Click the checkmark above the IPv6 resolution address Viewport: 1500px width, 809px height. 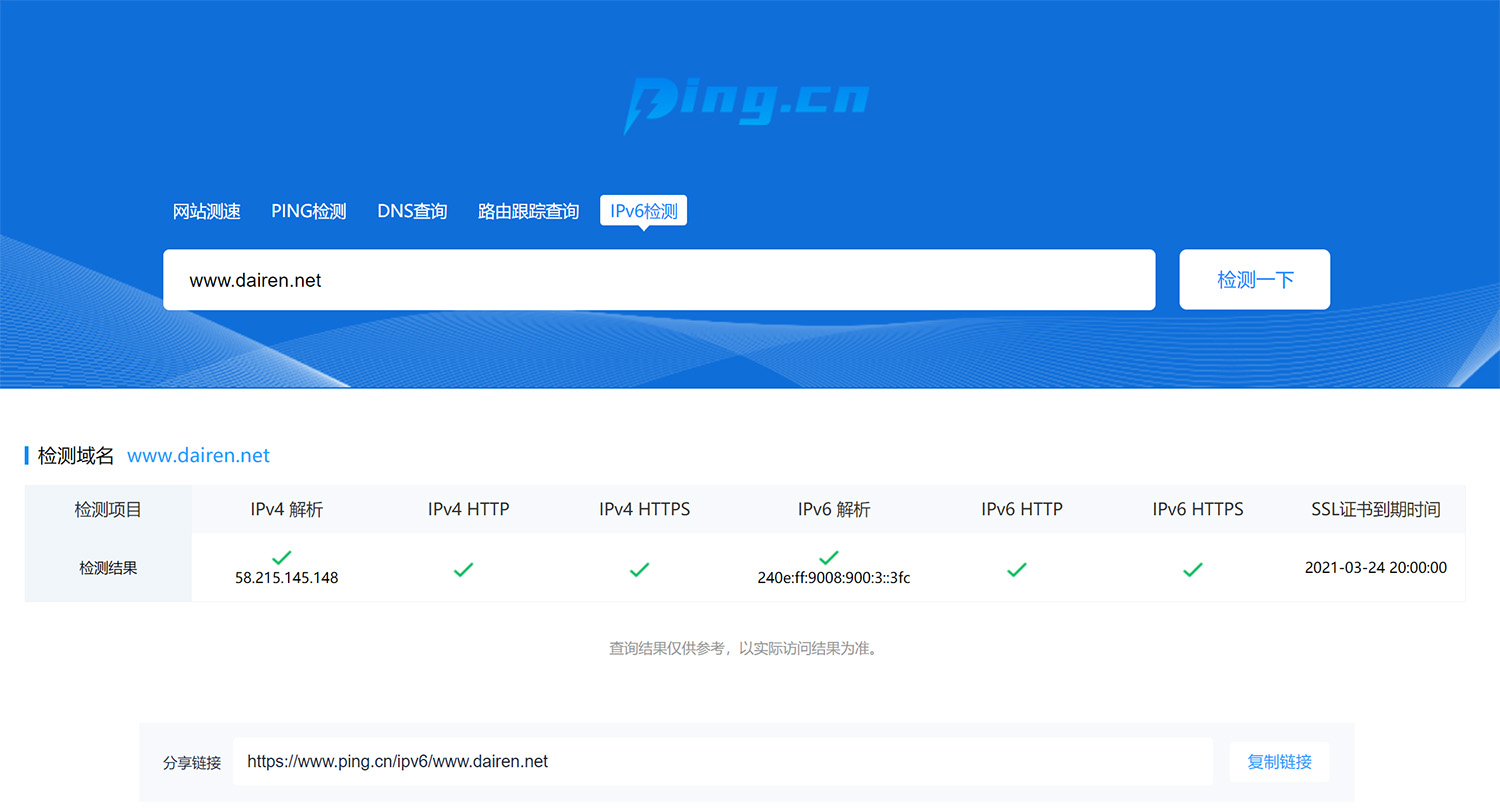[x=828, y=557]
